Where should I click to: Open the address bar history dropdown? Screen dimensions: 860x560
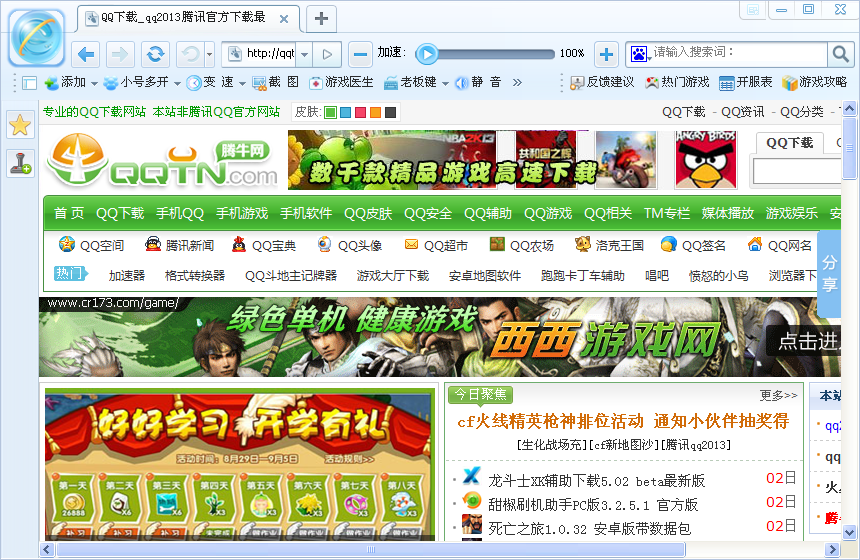click(304, 54)
